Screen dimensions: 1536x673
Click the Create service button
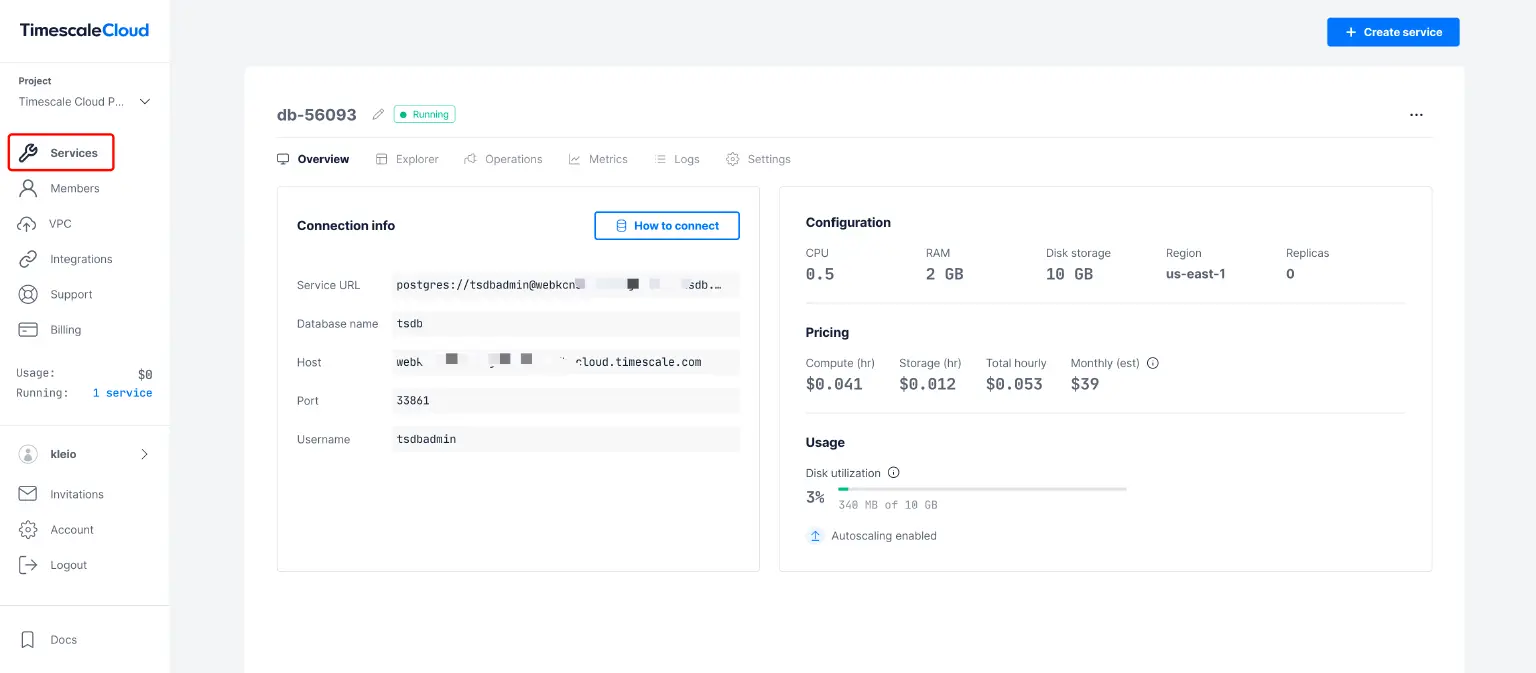(x=1393, y=31)
